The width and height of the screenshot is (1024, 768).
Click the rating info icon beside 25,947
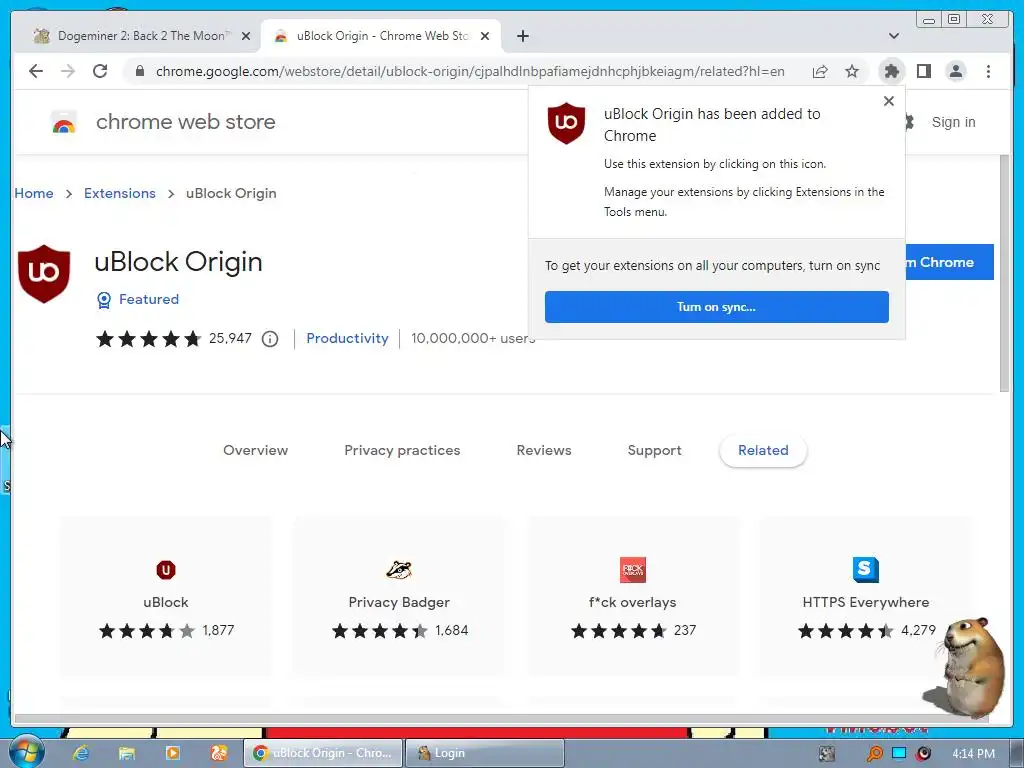click(x=270, y=339)
